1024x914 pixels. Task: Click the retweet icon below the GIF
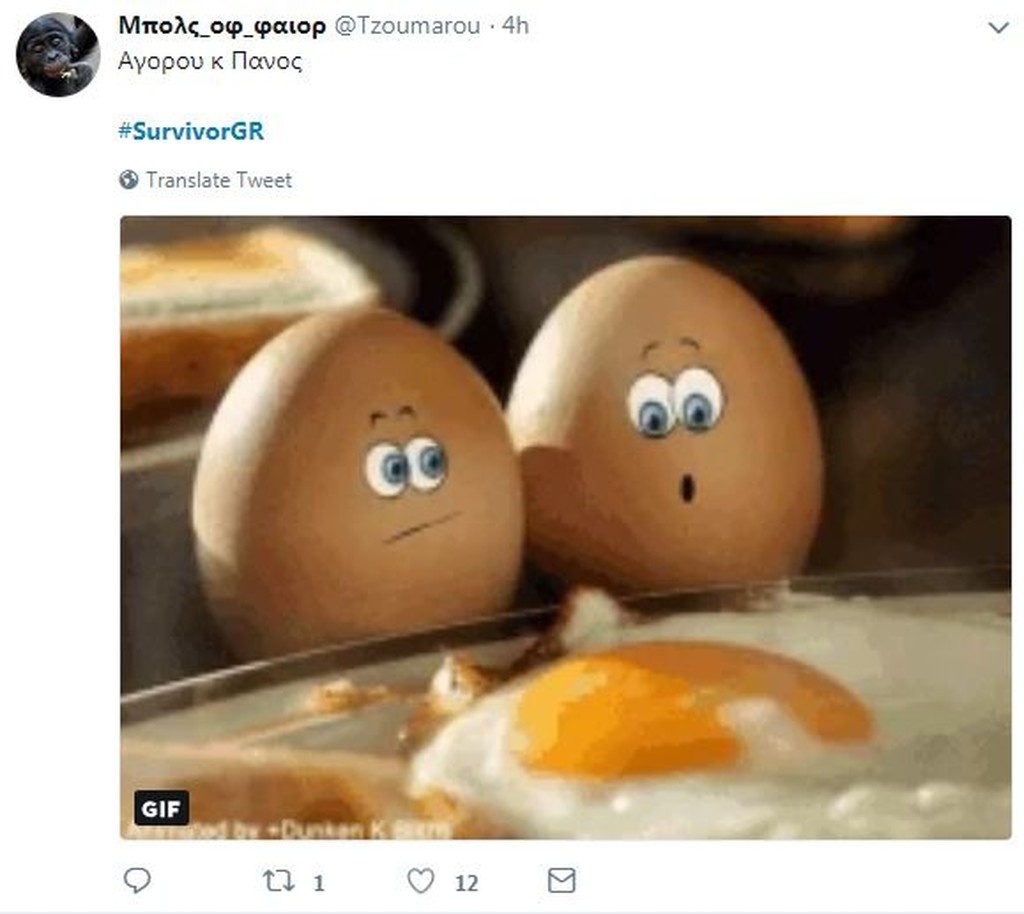(281, 881)
